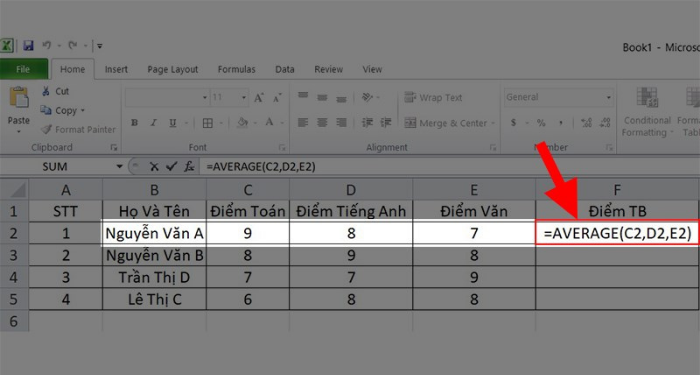Decrease indent

367,122
